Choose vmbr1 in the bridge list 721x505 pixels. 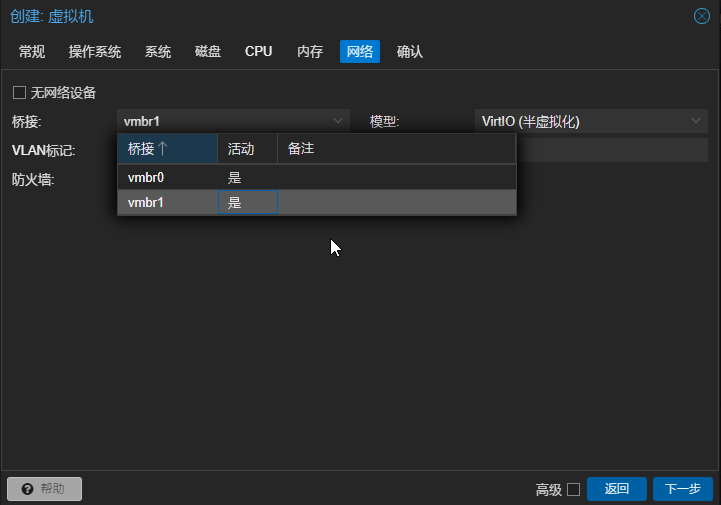click(x=146, y=202)
